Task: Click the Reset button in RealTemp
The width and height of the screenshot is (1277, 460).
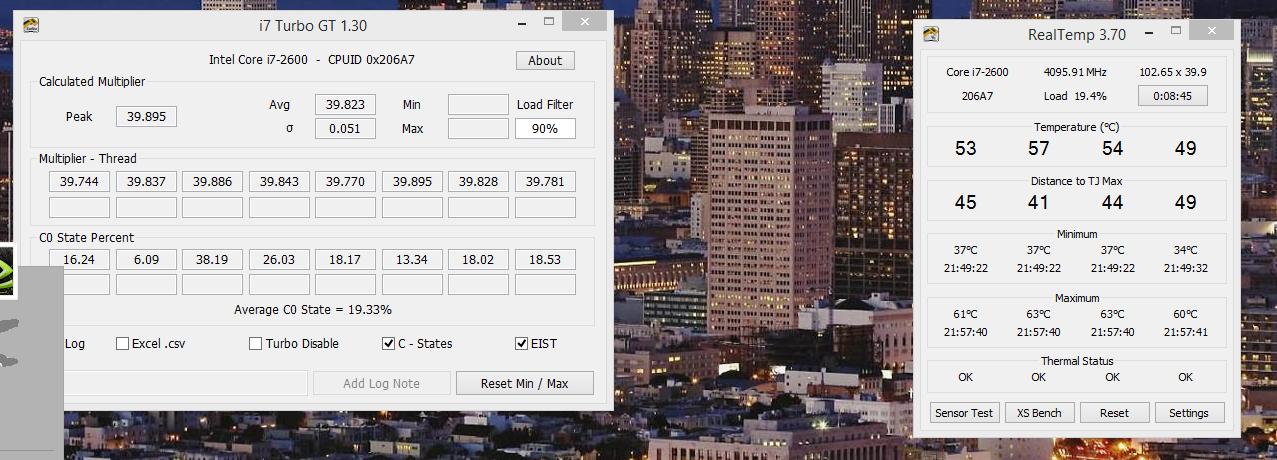Action: tap(1114, 412)
